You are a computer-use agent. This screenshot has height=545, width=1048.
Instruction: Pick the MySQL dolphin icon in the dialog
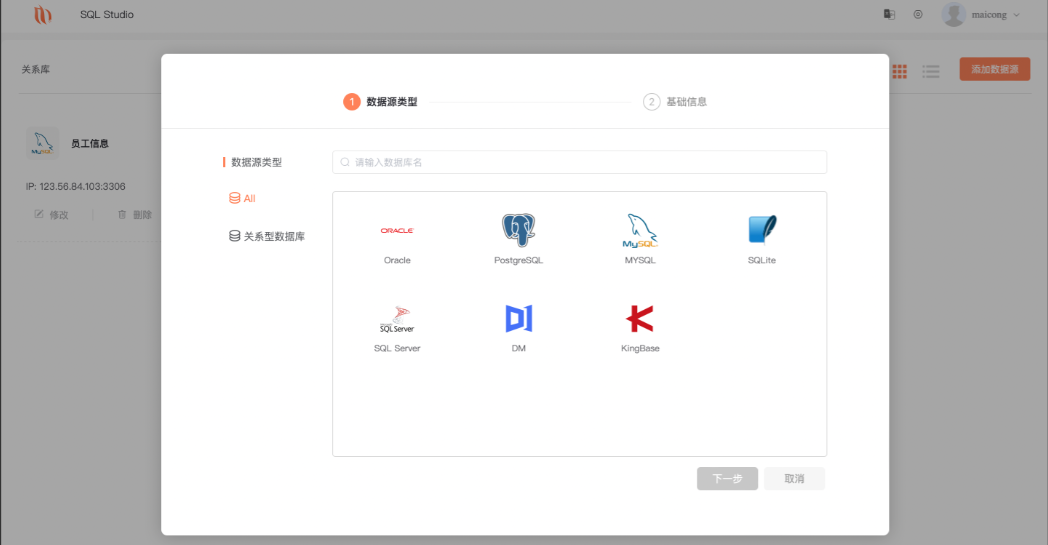[640, 231]
